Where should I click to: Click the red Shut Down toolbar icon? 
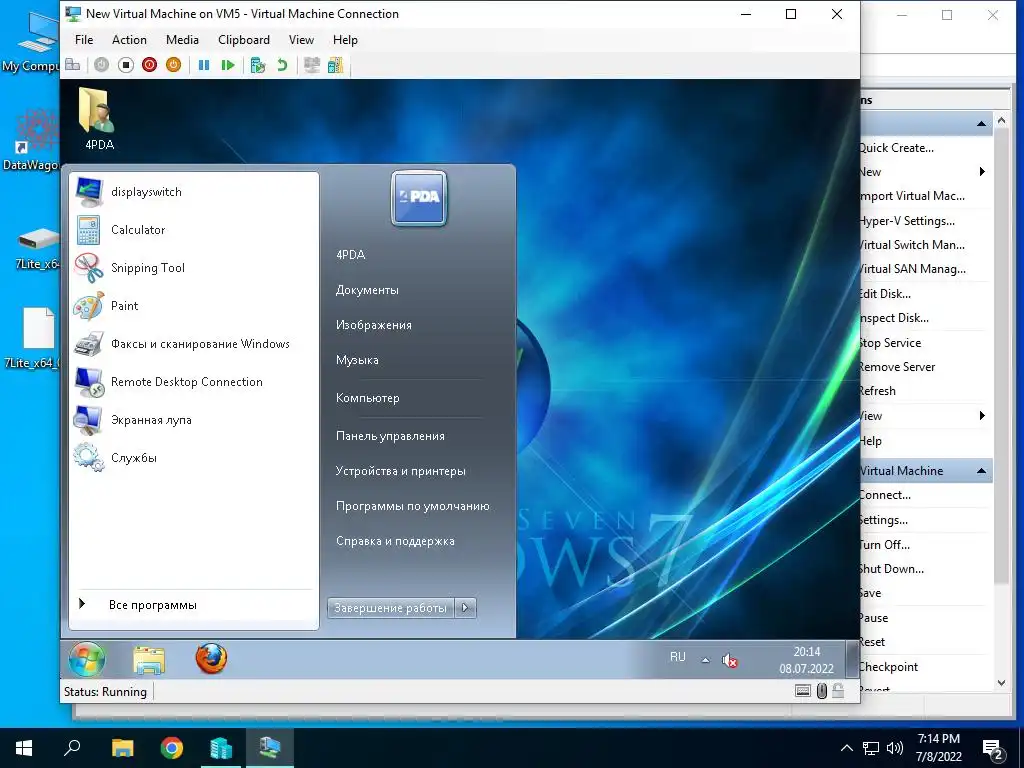(150, 65)
